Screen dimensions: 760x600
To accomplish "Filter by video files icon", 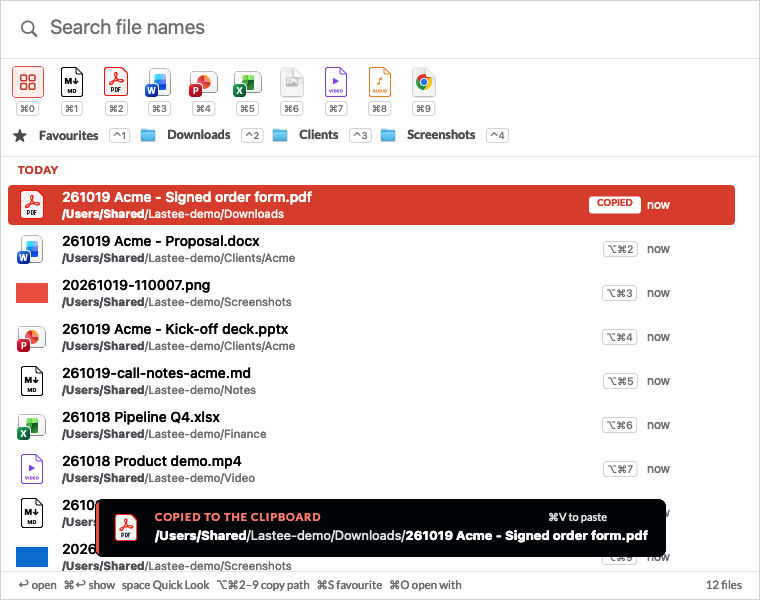I will (x=336, y=82).
